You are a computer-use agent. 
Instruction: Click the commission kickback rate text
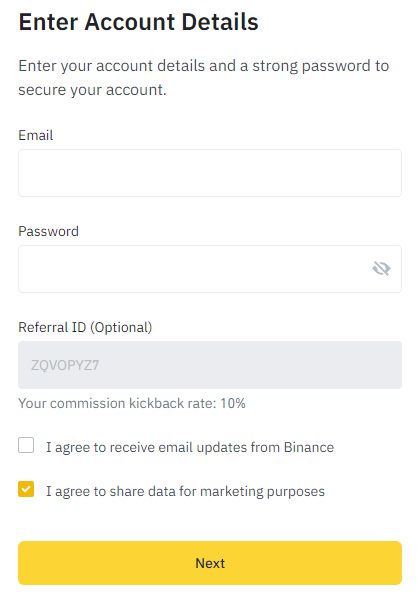(132, 403)
